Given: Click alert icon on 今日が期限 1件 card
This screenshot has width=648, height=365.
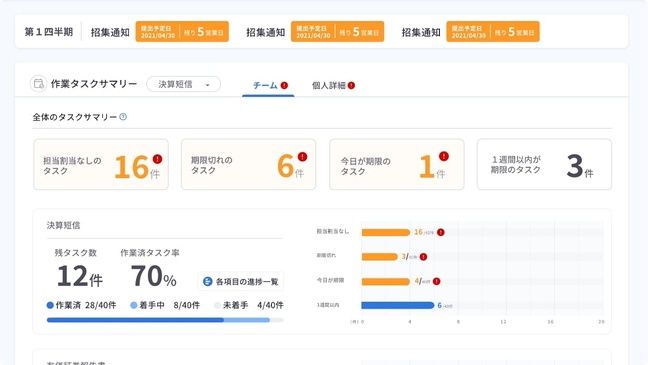Looking at the screenshot, I should pyautogui.click(x=444, y=156).
